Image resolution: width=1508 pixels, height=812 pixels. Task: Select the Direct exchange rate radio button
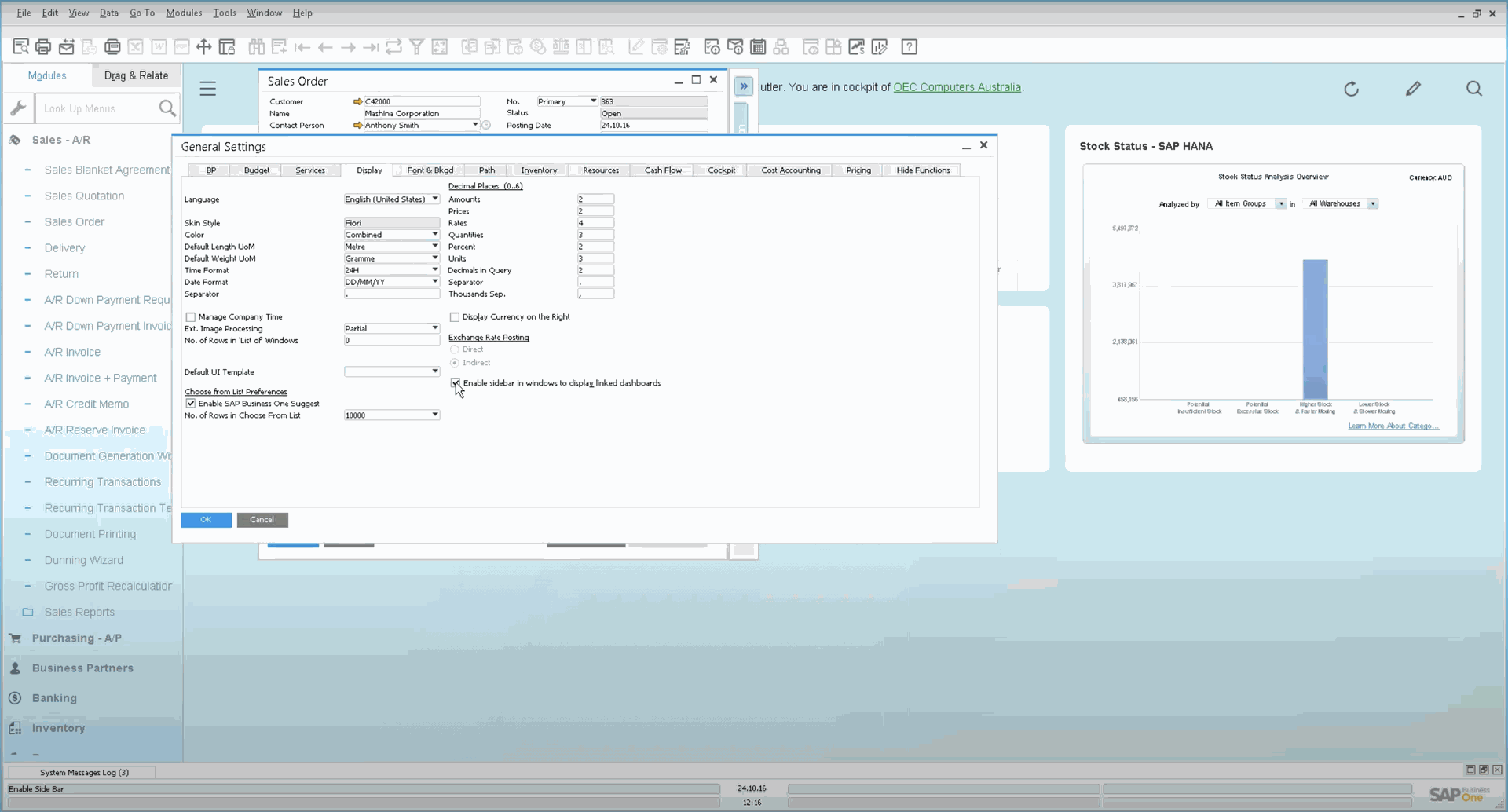(x=455, y=349)
